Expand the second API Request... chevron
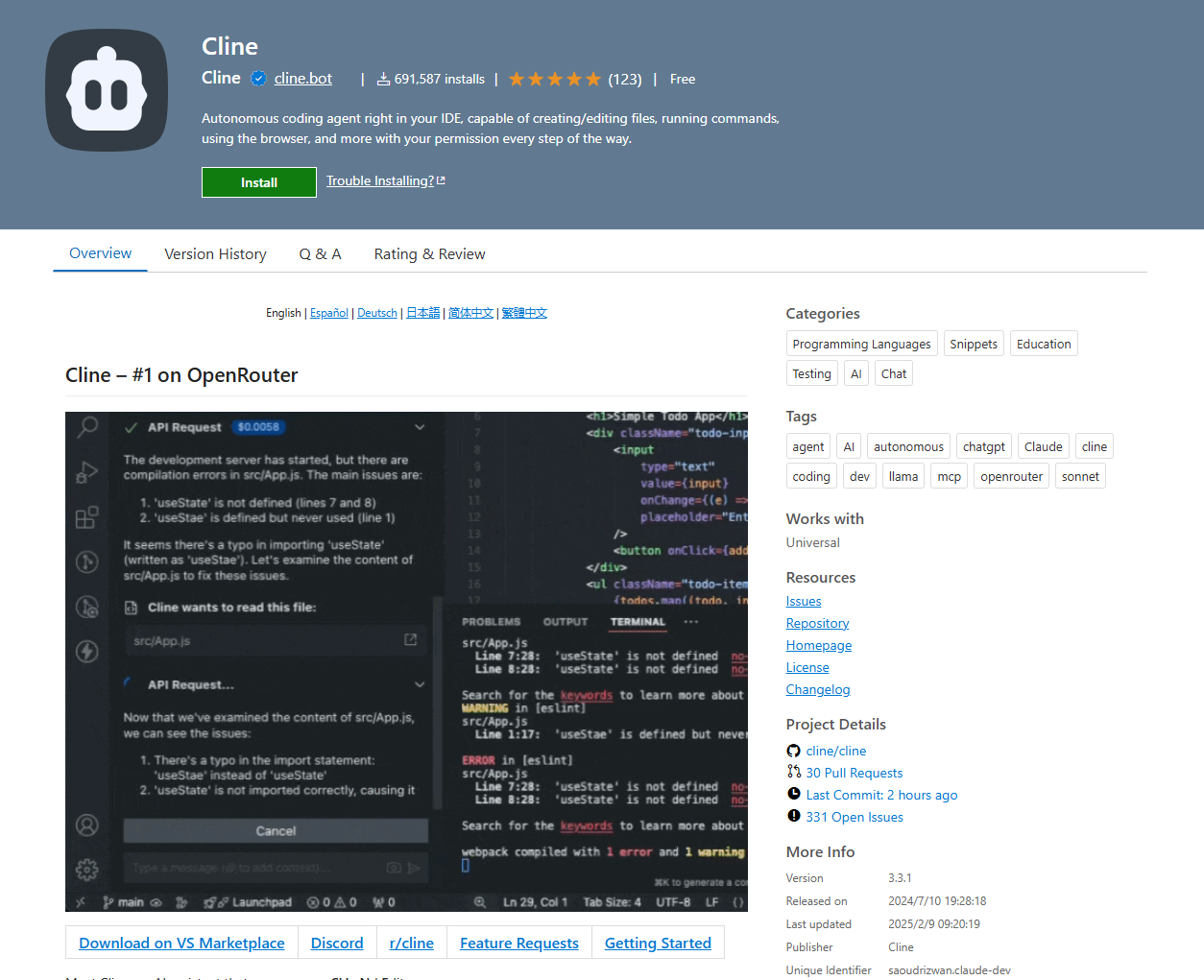Screen dimensions: 1204x980 click(420, 684)
